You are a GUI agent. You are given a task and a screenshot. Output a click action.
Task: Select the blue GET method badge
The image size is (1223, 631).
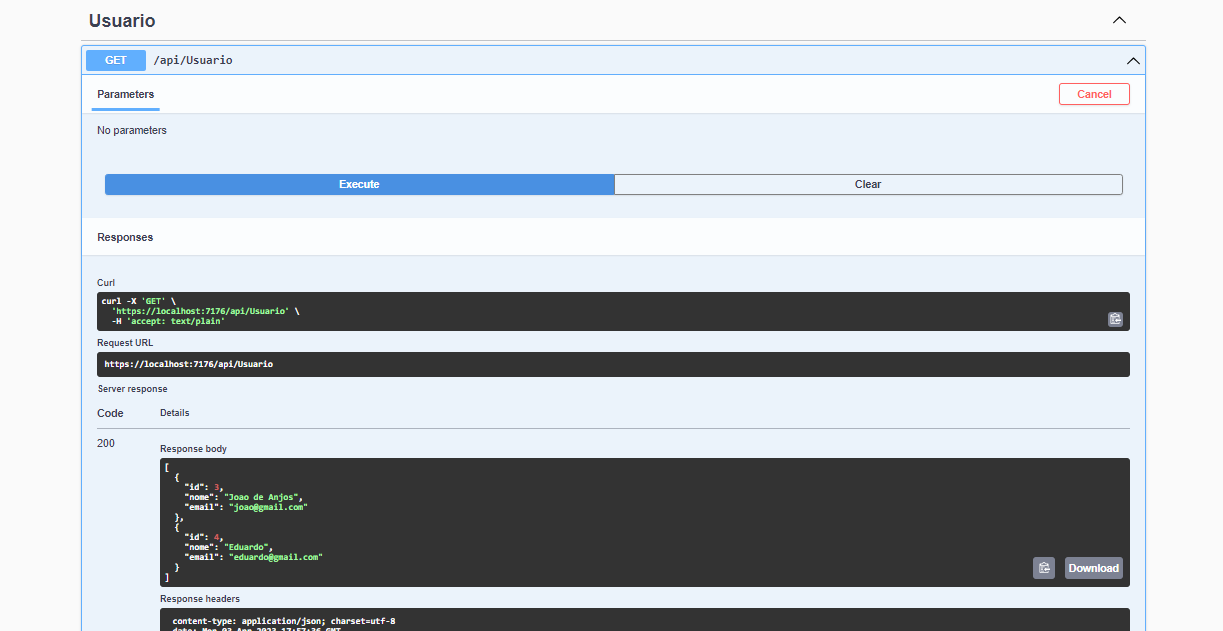coord(116,60)
